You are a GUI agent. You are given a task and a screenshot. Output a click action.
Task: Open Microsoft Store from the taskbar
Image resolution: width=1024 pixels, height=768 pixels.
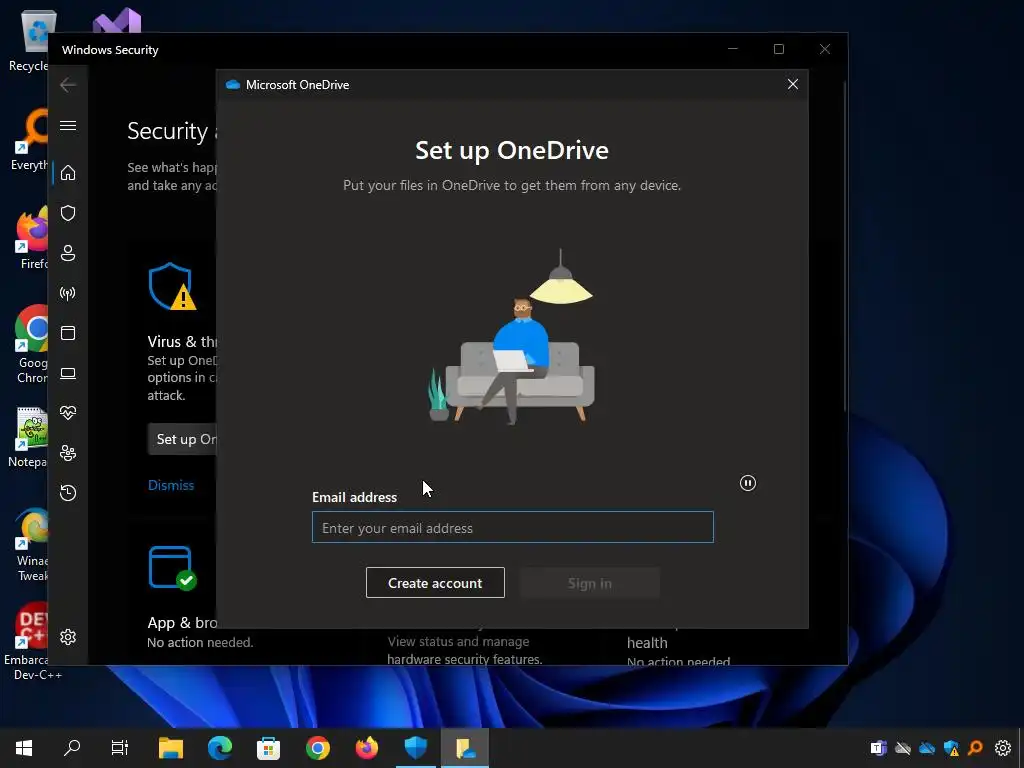(x=268, y=748)
